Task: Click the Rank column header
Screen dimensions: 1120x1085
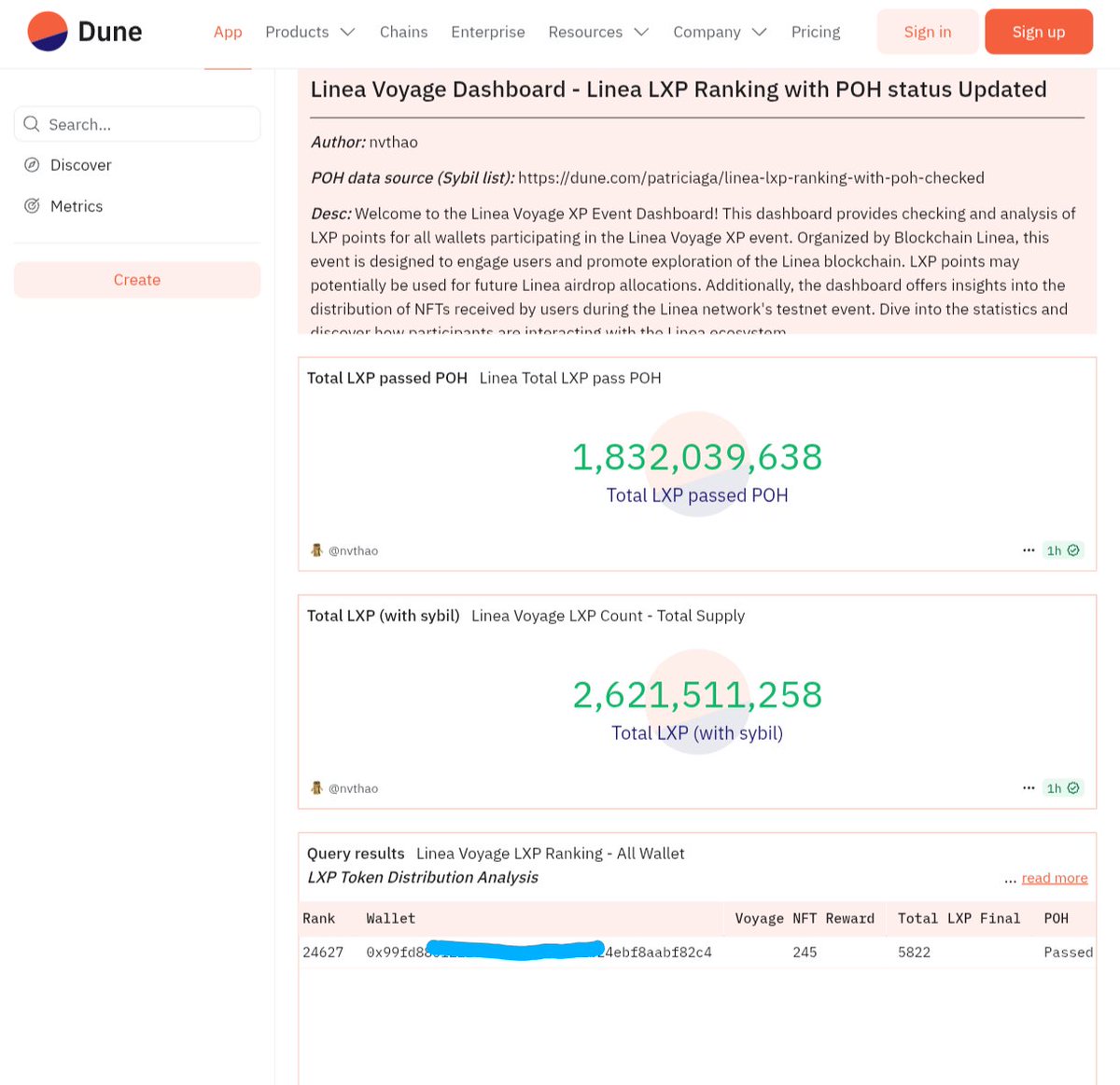Action: pos(318,919)
